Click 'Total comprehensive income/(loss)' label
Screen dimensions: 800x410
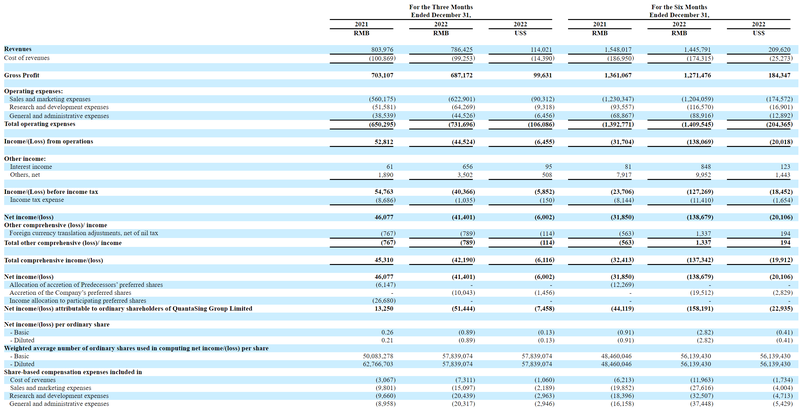[54, 260]
